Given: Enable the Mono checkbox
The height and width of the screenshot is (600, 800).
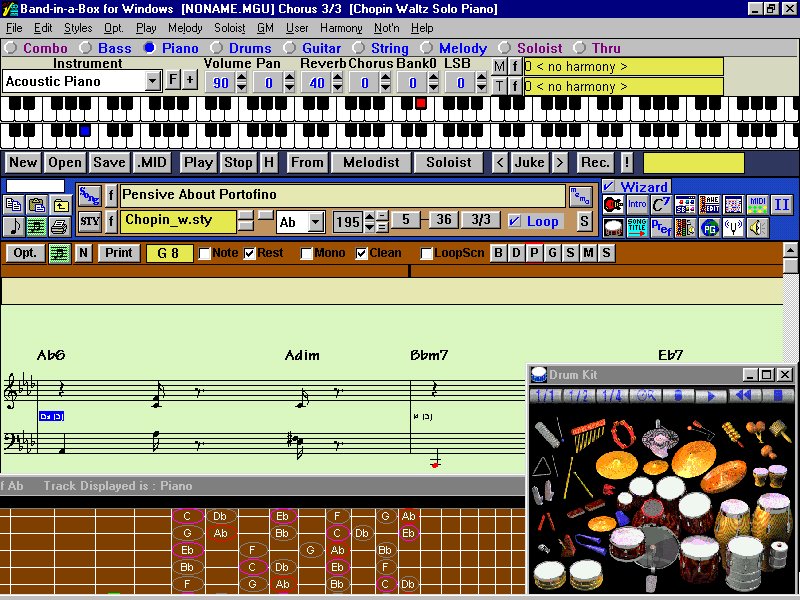Looking at the screenshot, I should point(307,254).
